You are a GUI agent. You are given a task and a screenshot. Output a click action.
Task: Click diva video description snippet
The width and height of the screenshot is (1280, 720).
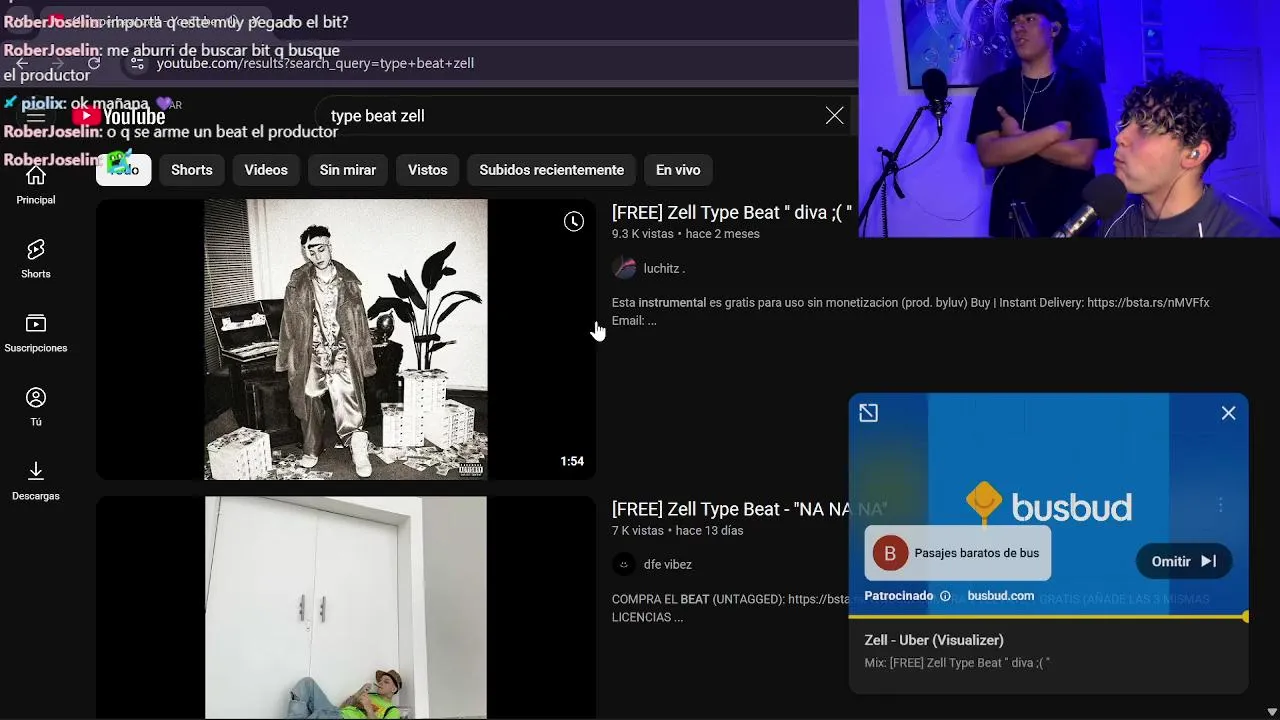point(911,311)
